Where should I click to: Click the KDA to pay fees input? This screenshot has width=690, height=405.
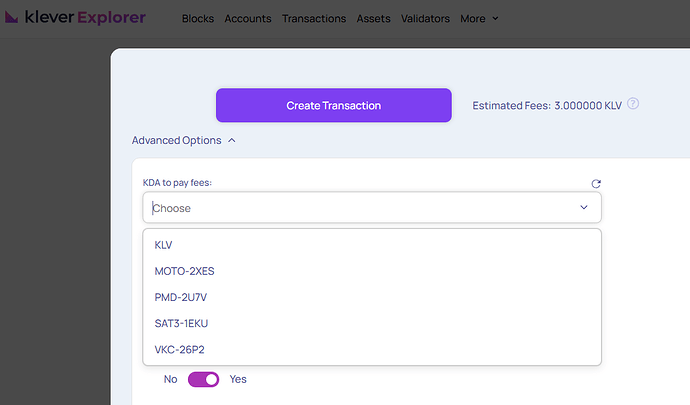[x=360, y=208]
